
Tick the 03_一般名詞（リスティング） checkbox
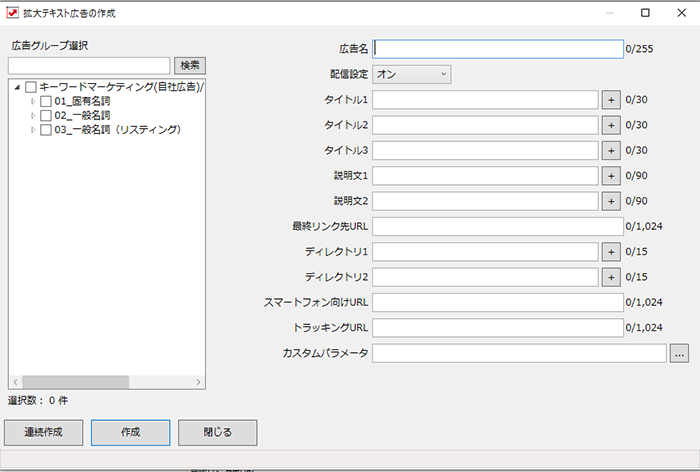[46, 130]
